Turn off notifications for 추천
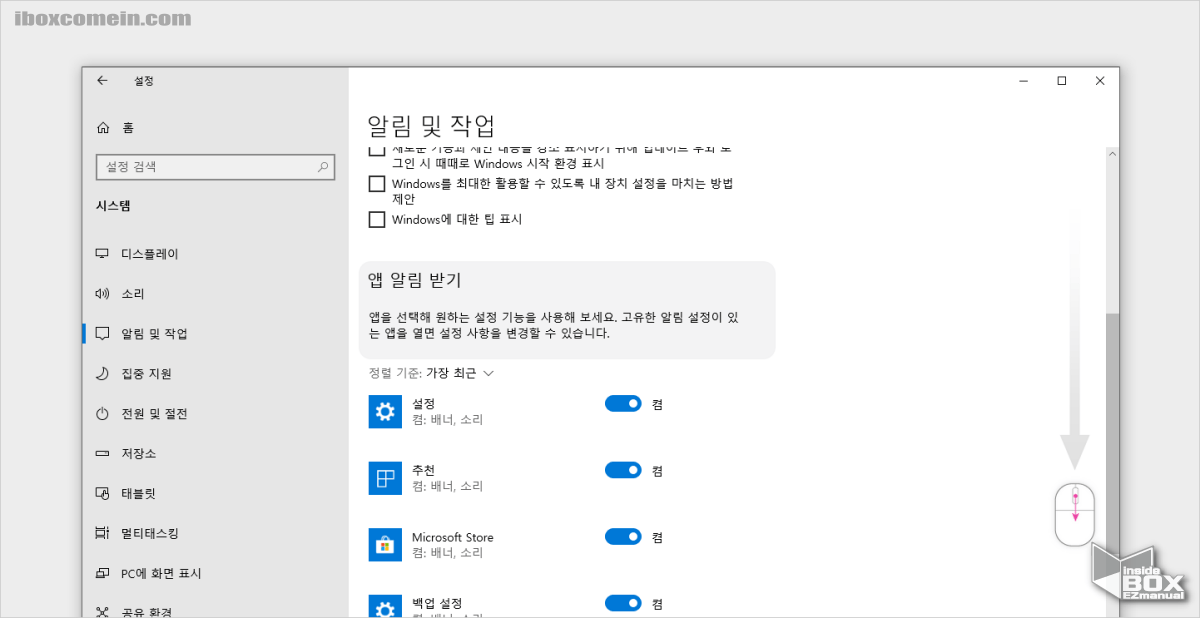The height and width of the screenshot is (618, 1200). click(x=623, y=470)
